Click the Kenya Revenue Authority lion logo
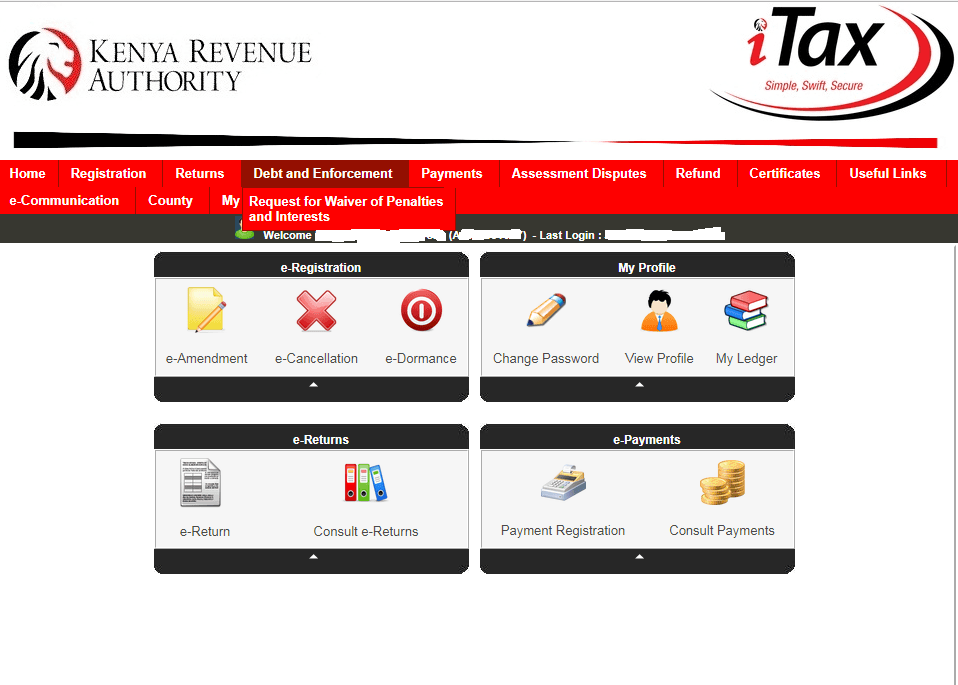Screen dimensions: 958x685 tap(45, 64)
